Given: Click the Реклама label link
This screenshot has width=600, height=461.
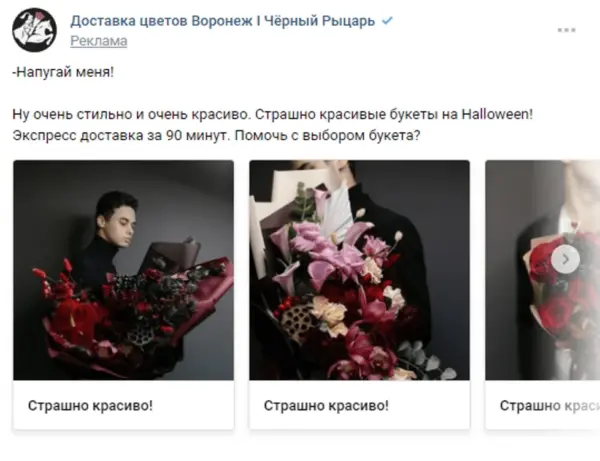Looking at the screenshot, I should tap(99, 41).
